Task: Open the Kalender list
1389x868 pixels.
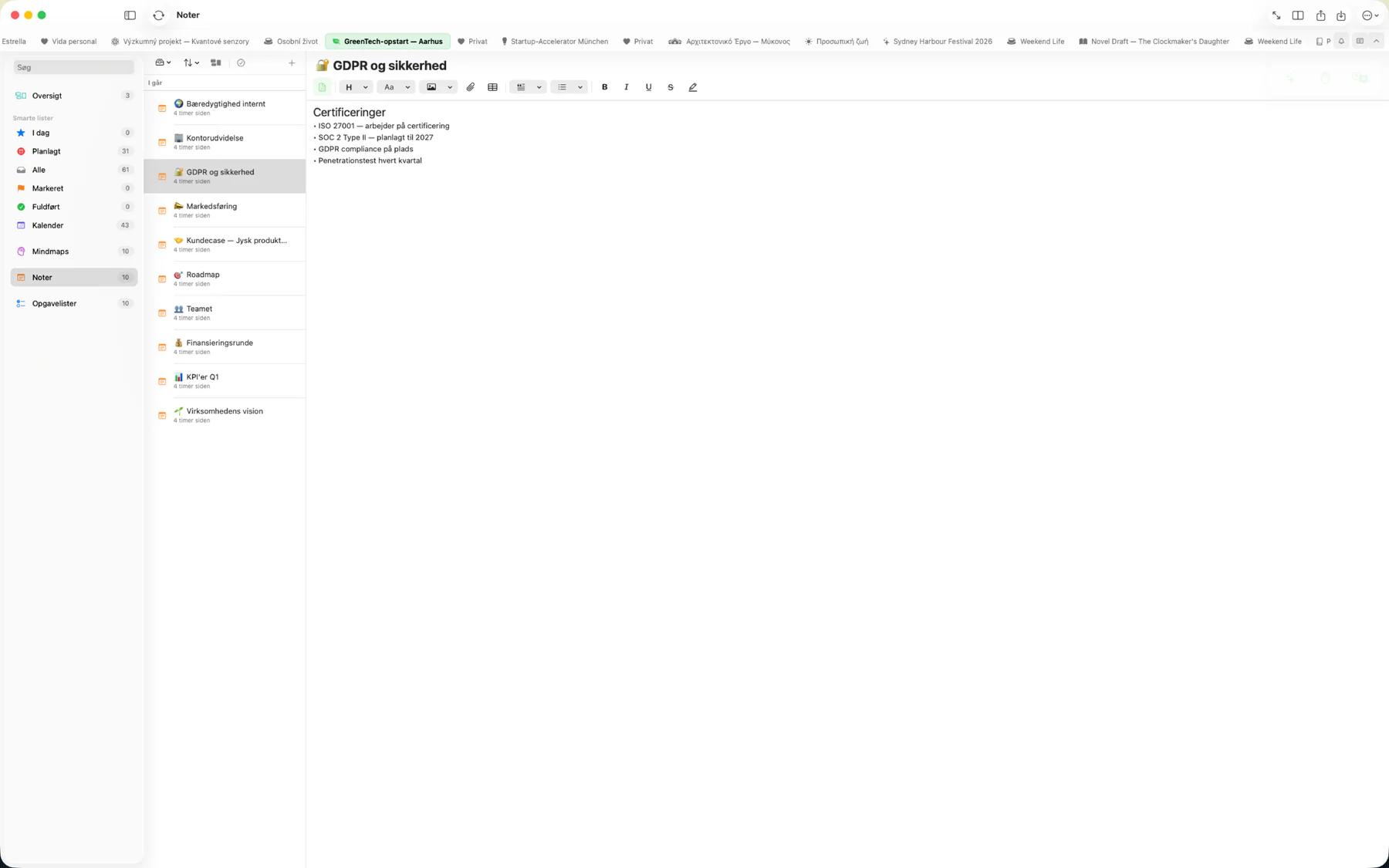Action: pos(73,225)
